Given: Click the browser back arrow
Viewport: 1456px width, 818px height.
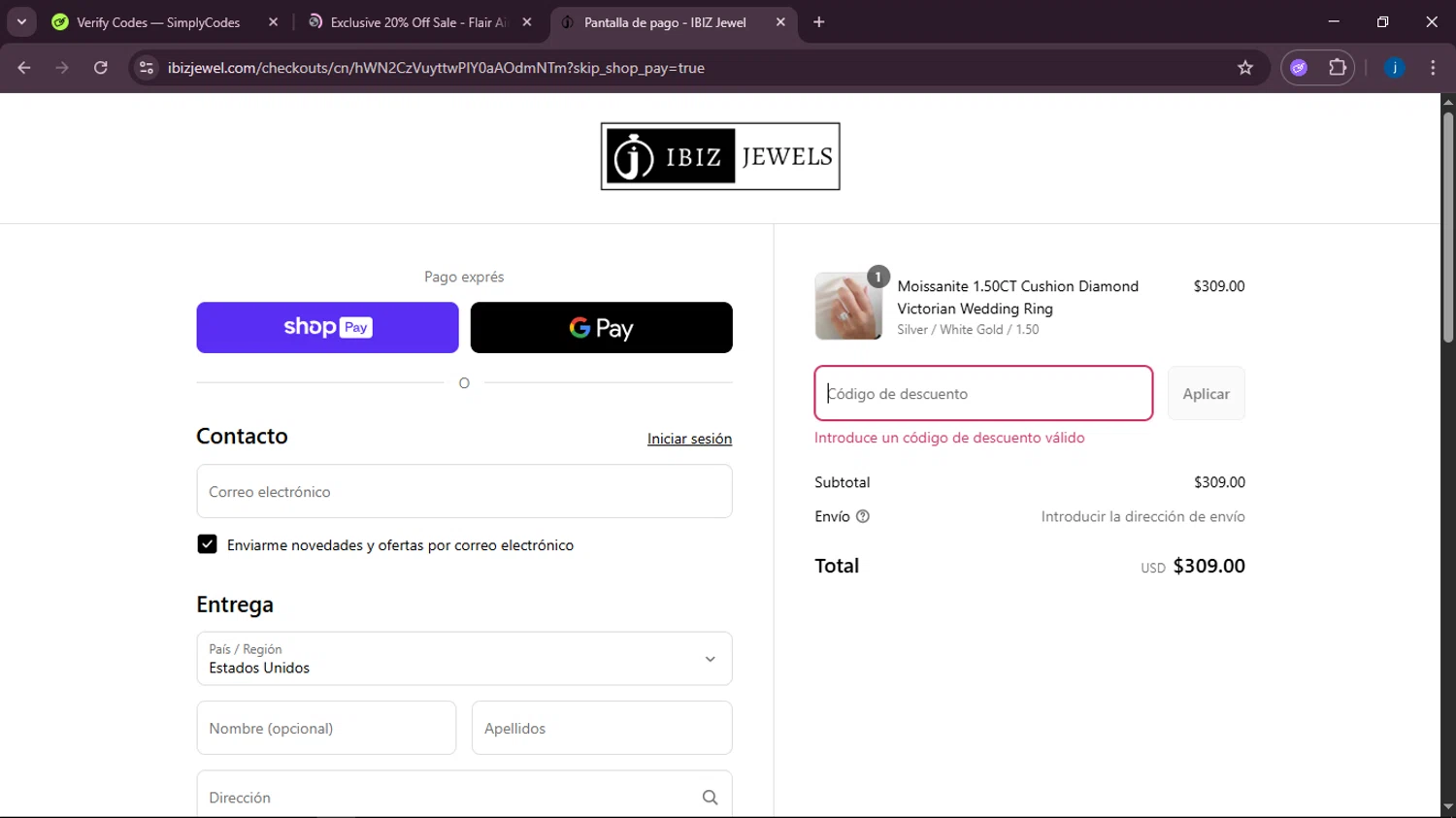Looking at the screenshot, I should 24,68.
